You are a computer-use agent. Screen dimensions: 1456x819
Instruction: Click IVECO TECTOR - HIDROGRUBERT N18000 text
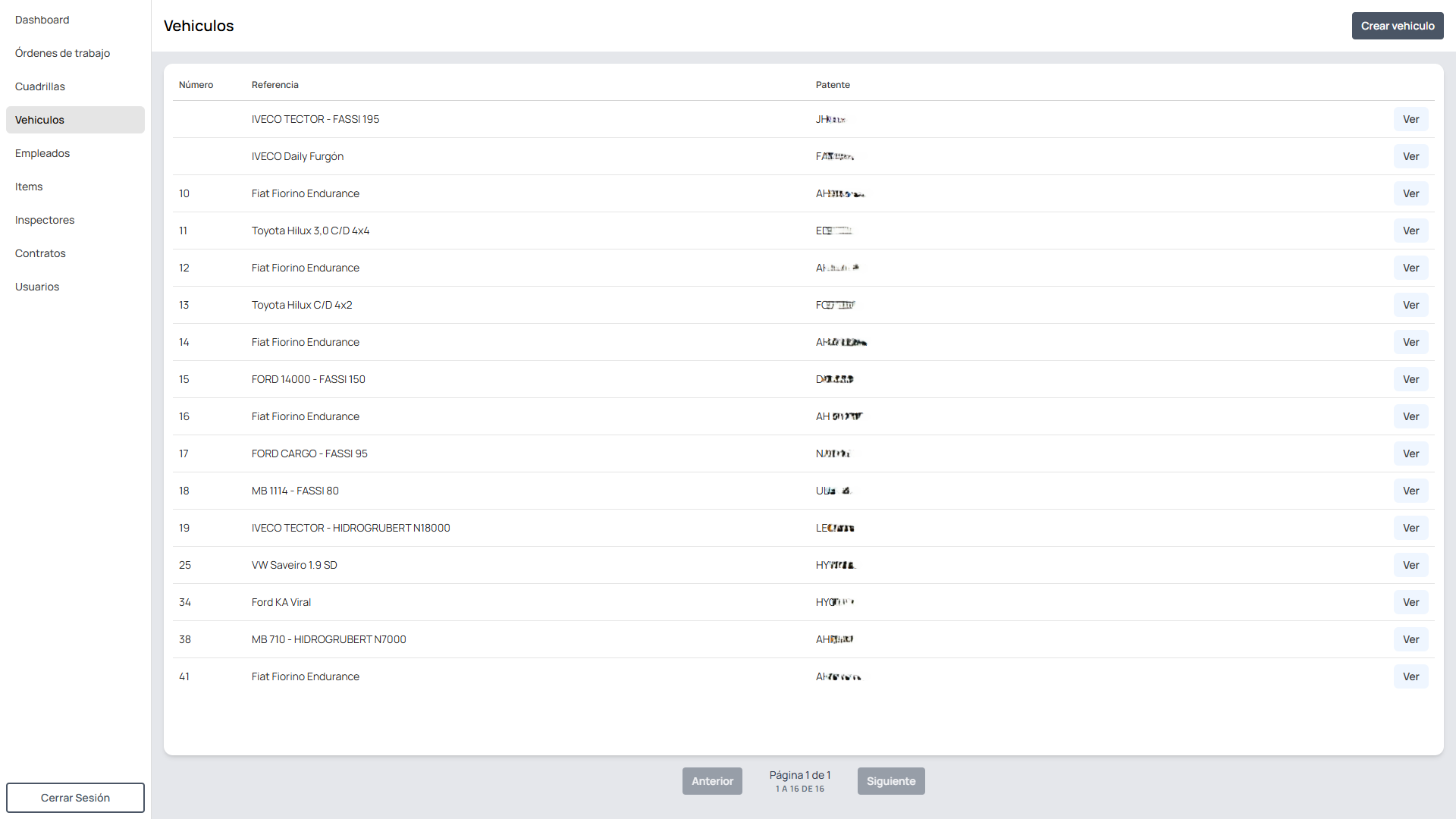tap(351, 528)
